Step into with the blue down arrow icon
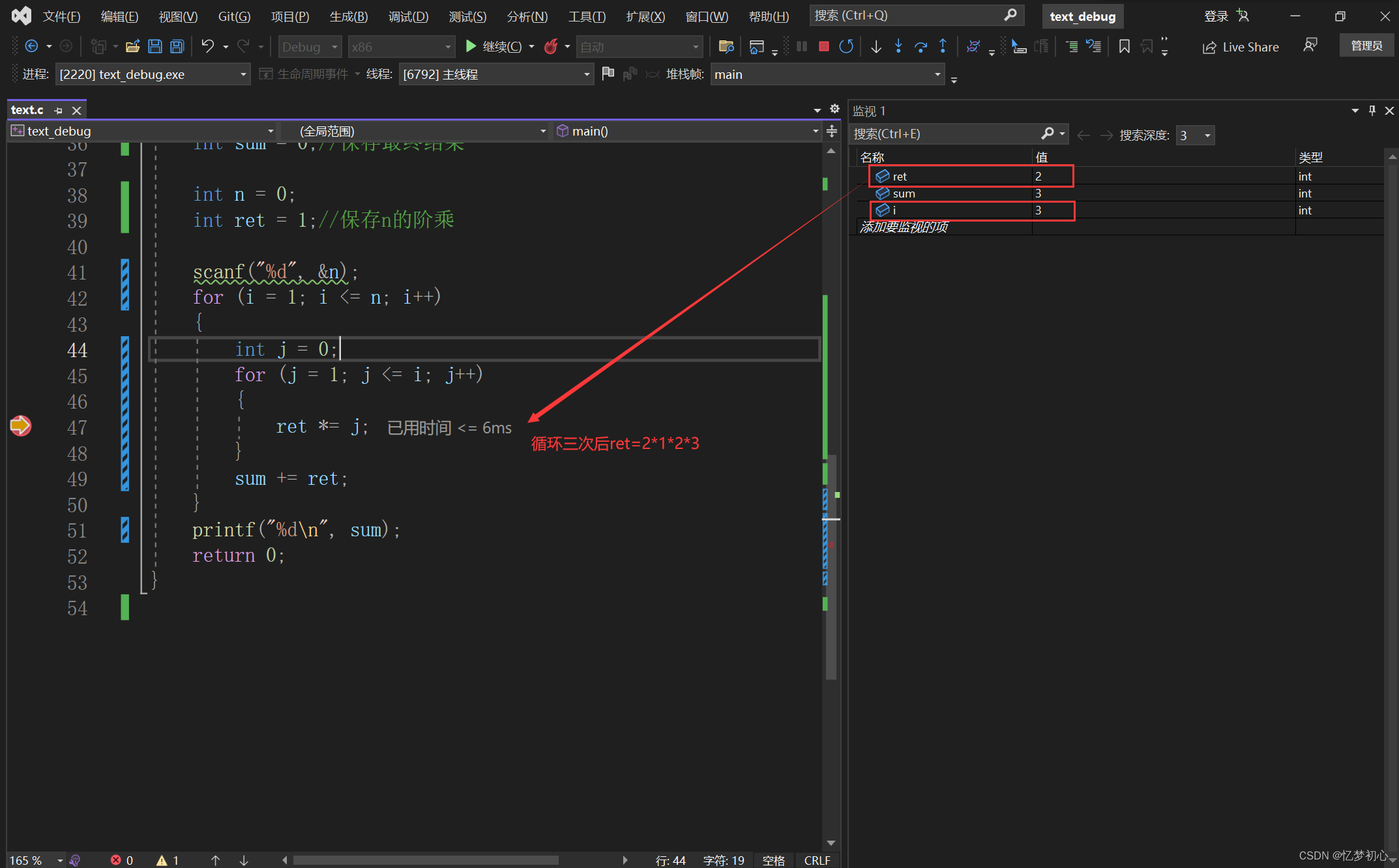Image resolution: width=1399 pixels, height=868 pixels. point(898,46)
